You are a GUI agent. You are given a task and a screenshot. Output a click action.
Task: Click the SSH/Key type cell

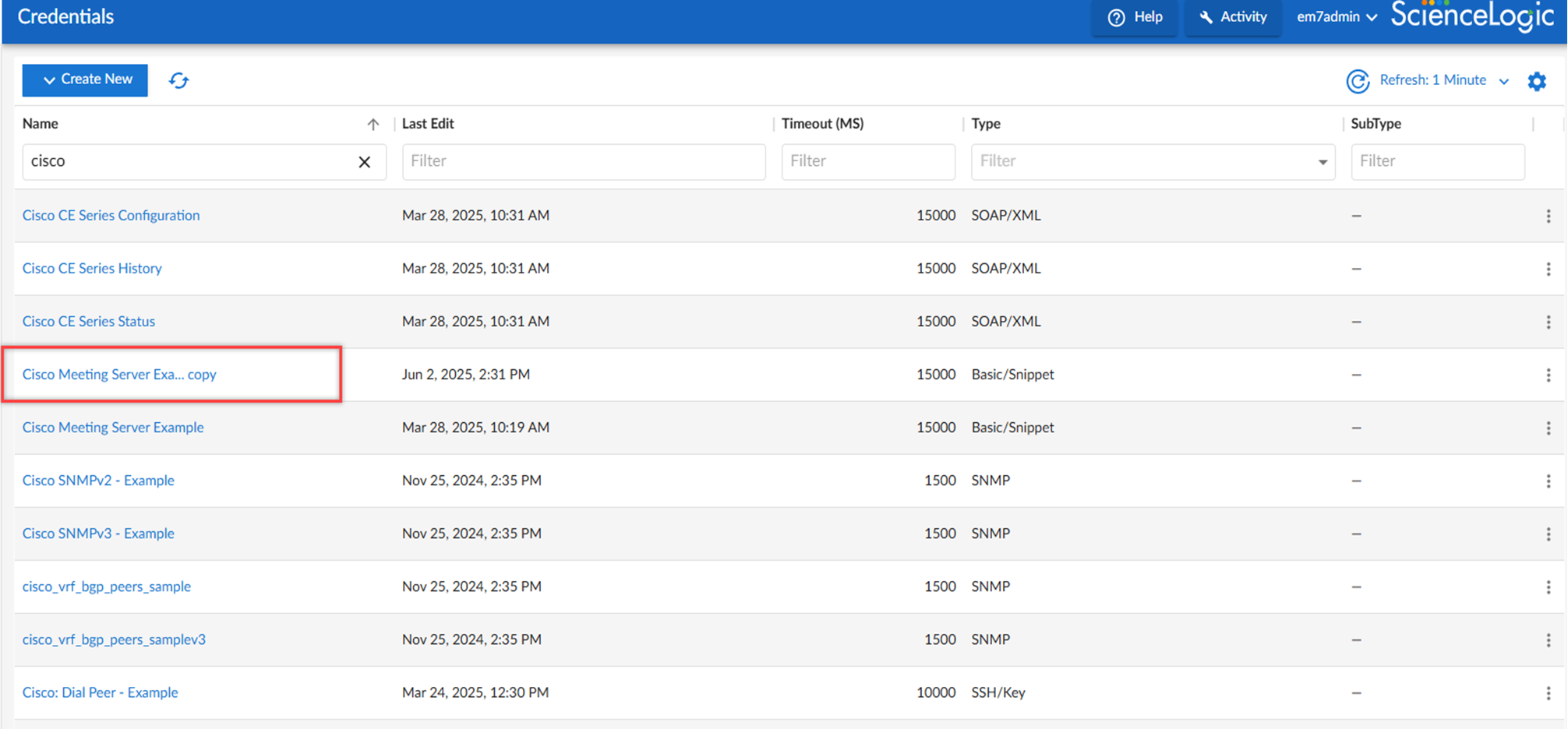pos(998,692)
